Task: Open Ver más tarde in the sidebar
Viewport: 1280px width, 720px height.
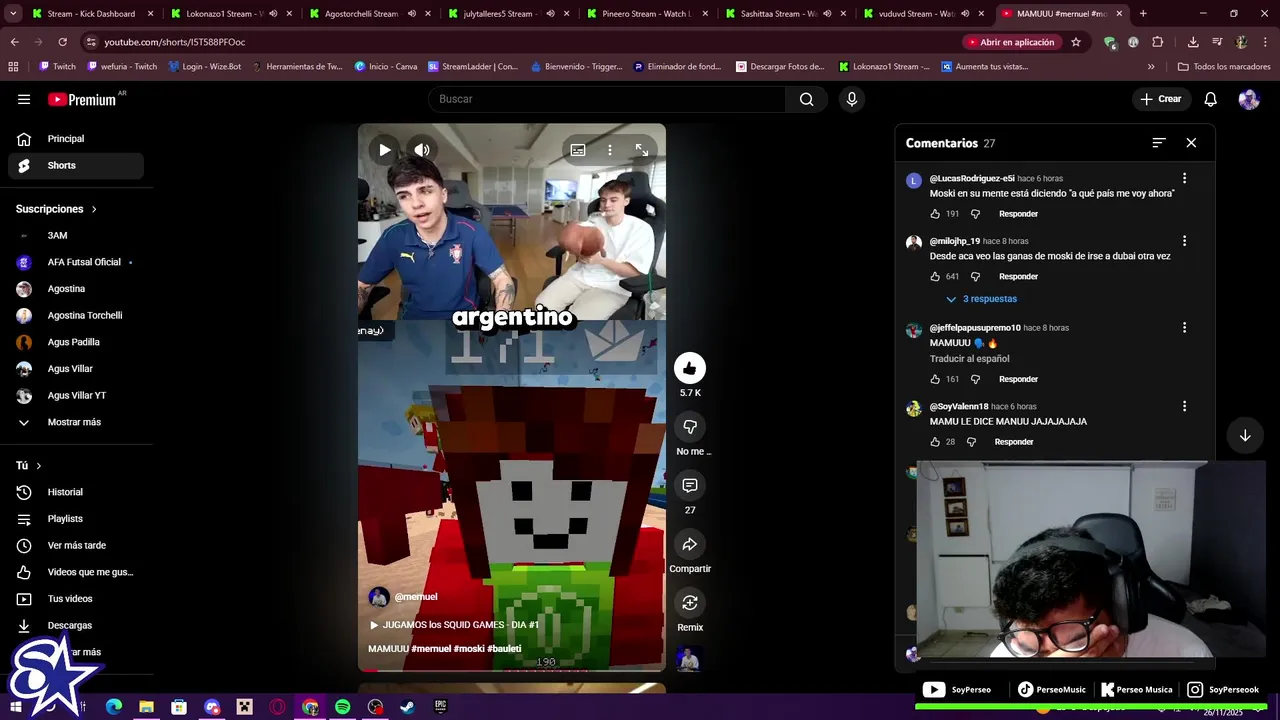Action: pos(76,545)
